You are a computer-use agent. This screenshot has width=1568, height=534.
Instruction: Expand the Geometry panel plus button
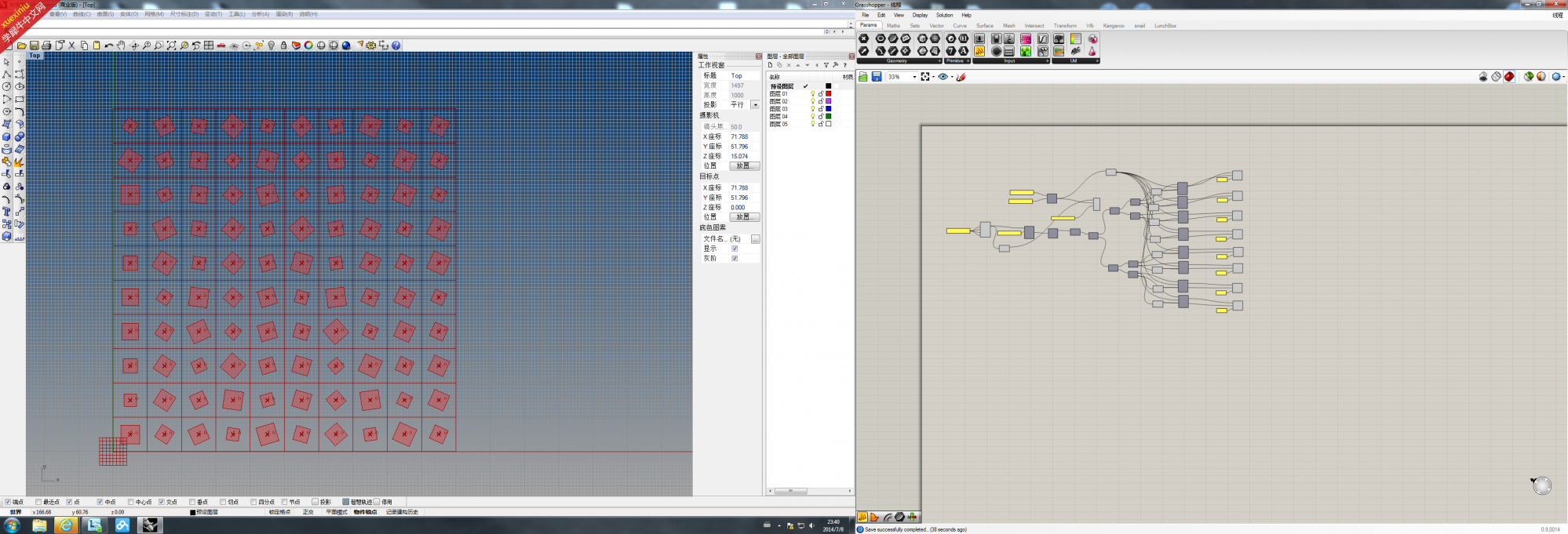(x=939, y=61)
